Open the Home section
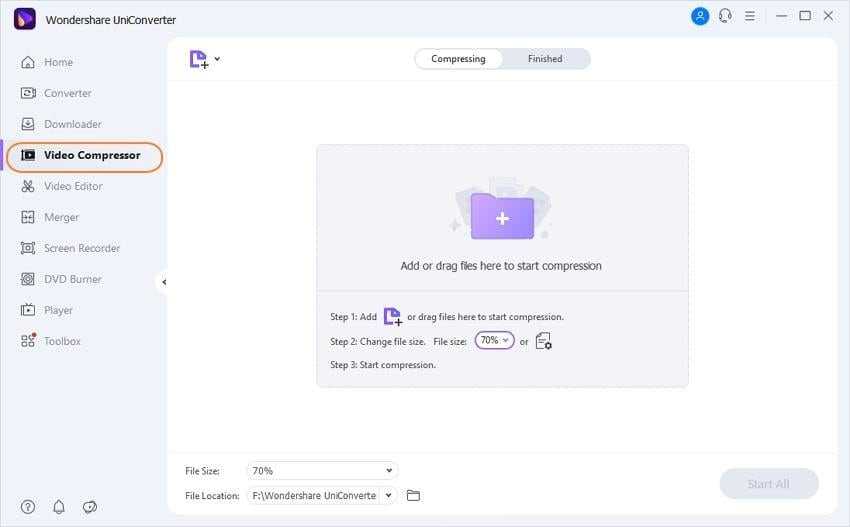 point(58,62)
